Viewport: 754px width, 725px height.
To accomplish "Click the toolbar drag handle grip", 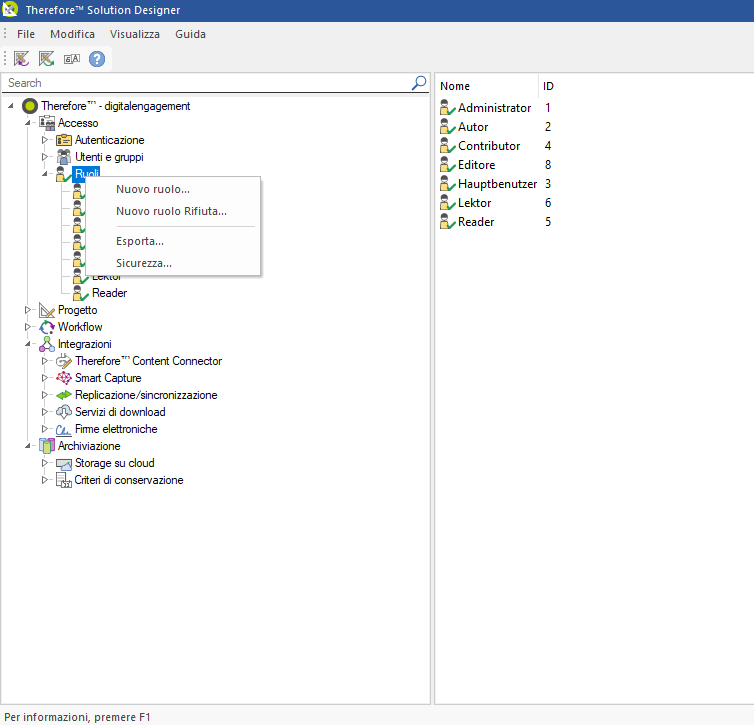I will pyautogui.click(x=5, y=59).
